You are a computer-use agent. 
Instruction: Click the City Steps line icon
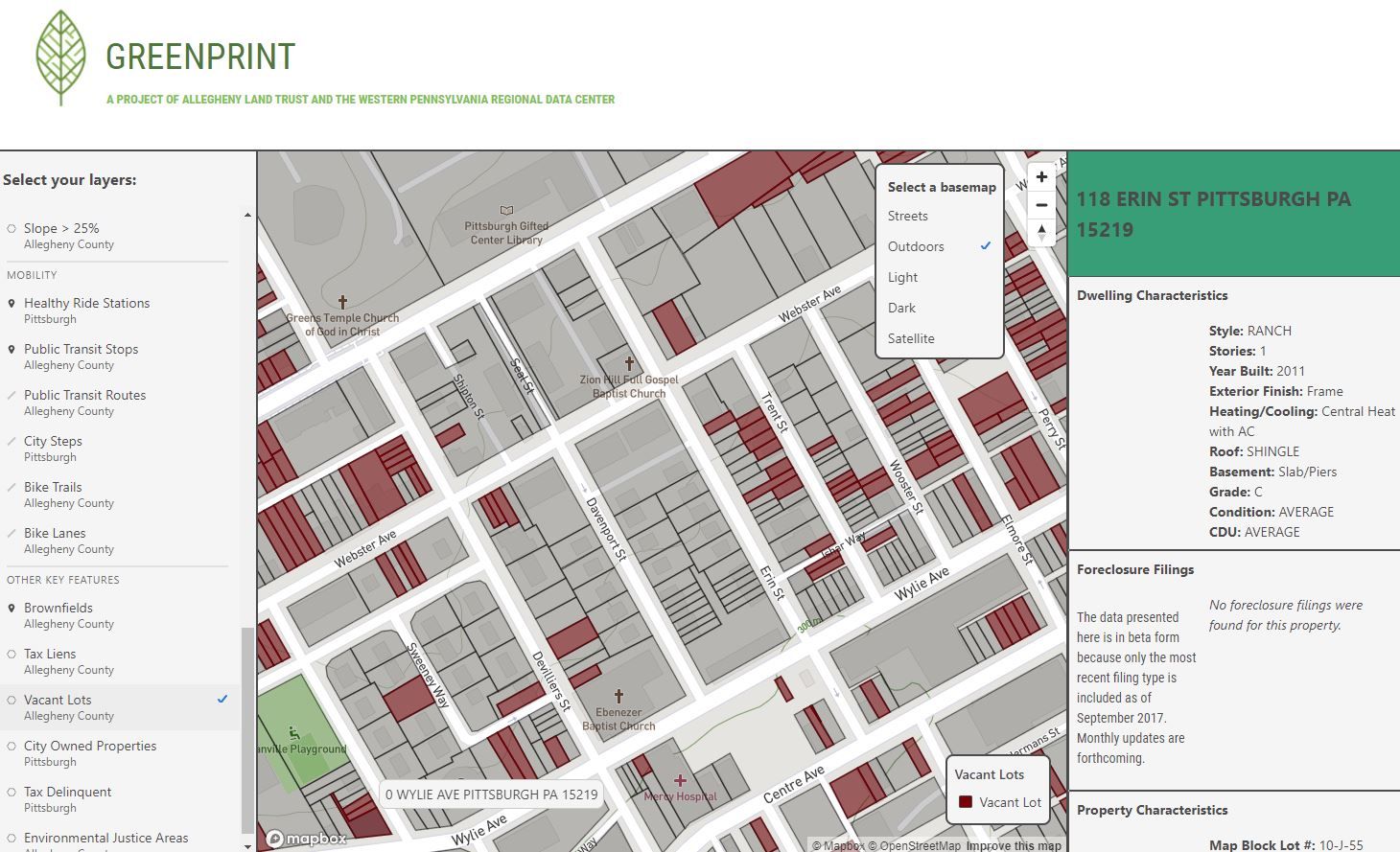[x=12, y=442]
